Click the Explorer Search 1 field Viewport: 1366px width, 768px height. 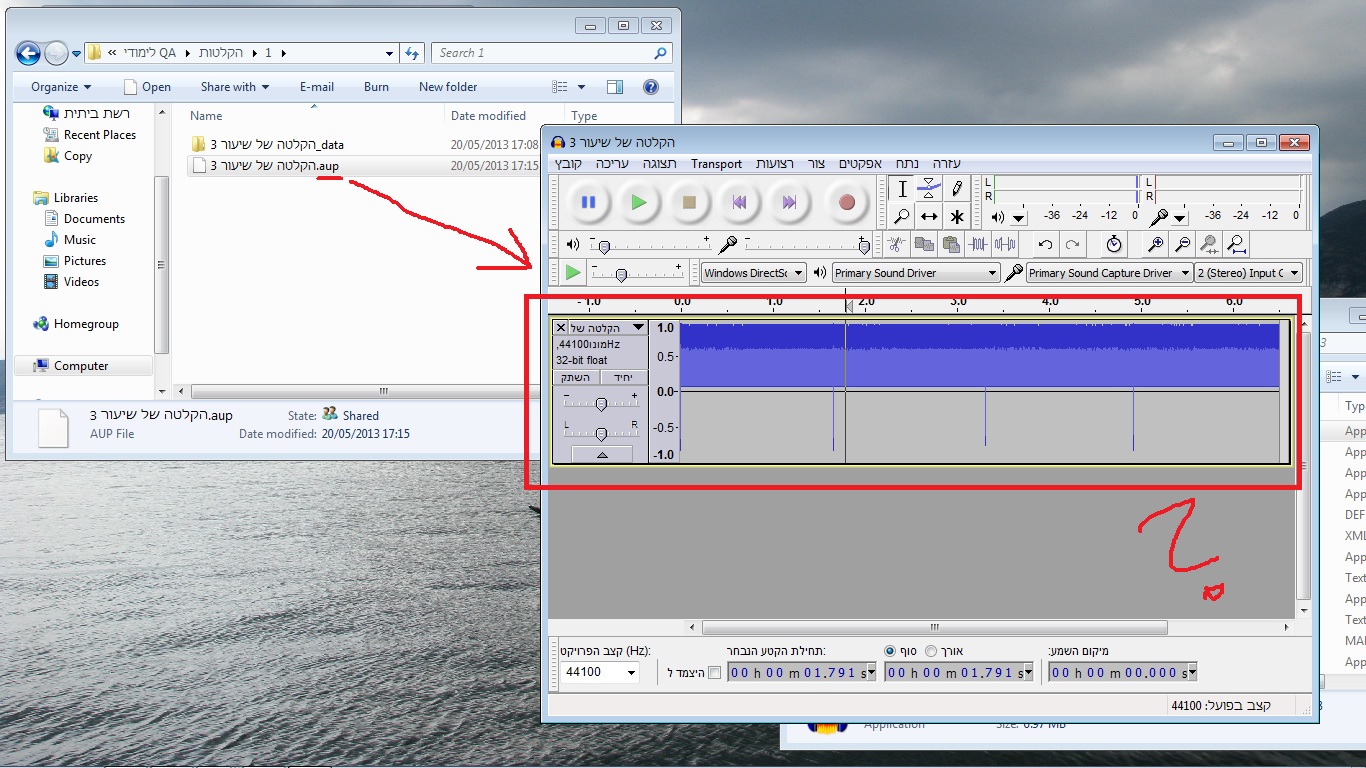pyautogui.click(x=552, y=53)
